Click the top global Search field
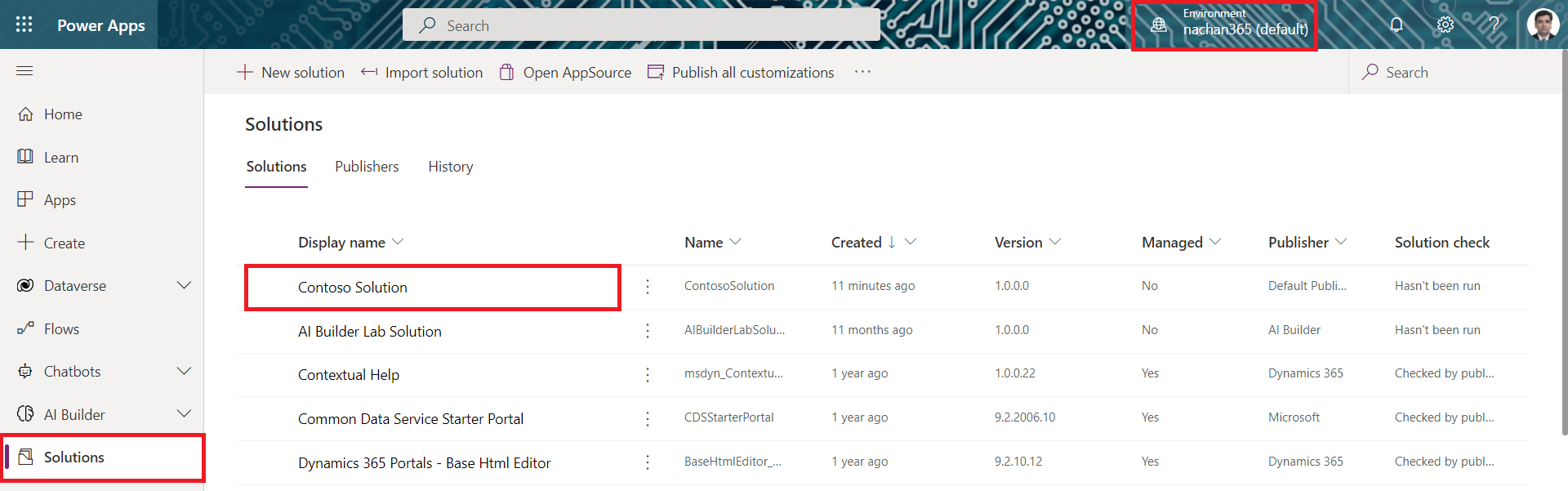 point(641,25)
